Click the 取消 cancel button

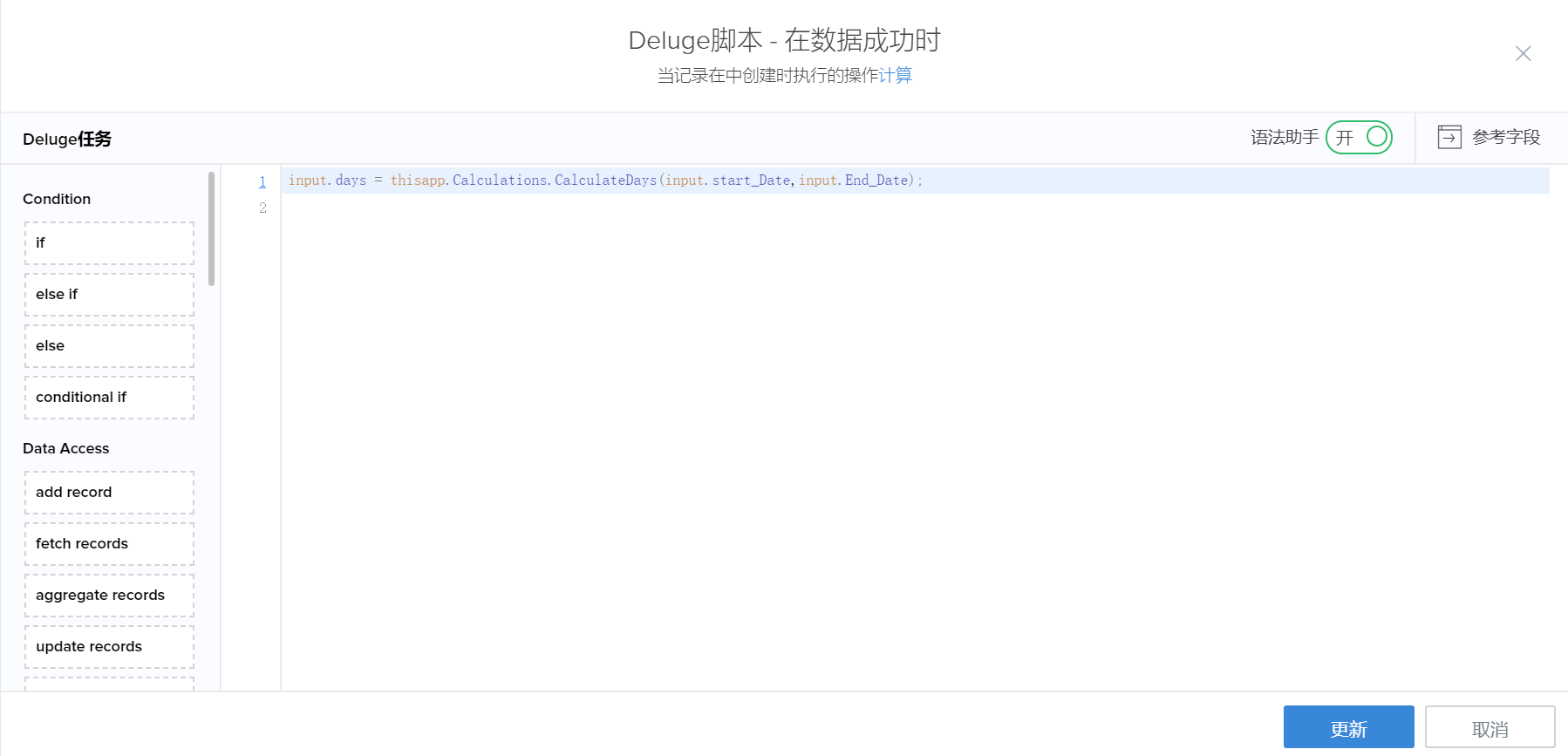pyautogui.click(x=1490, y=727)
